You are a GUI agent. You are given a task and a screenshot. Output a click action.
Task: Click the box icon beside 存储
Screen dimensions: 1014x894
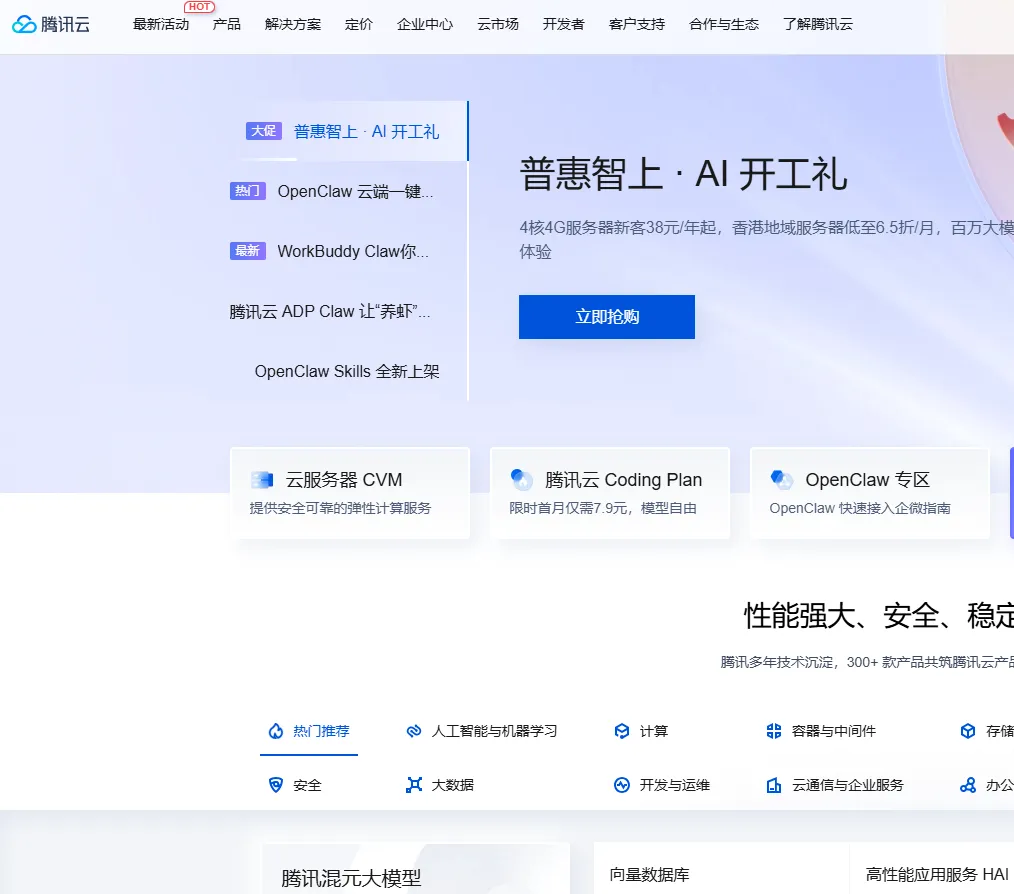968,731
